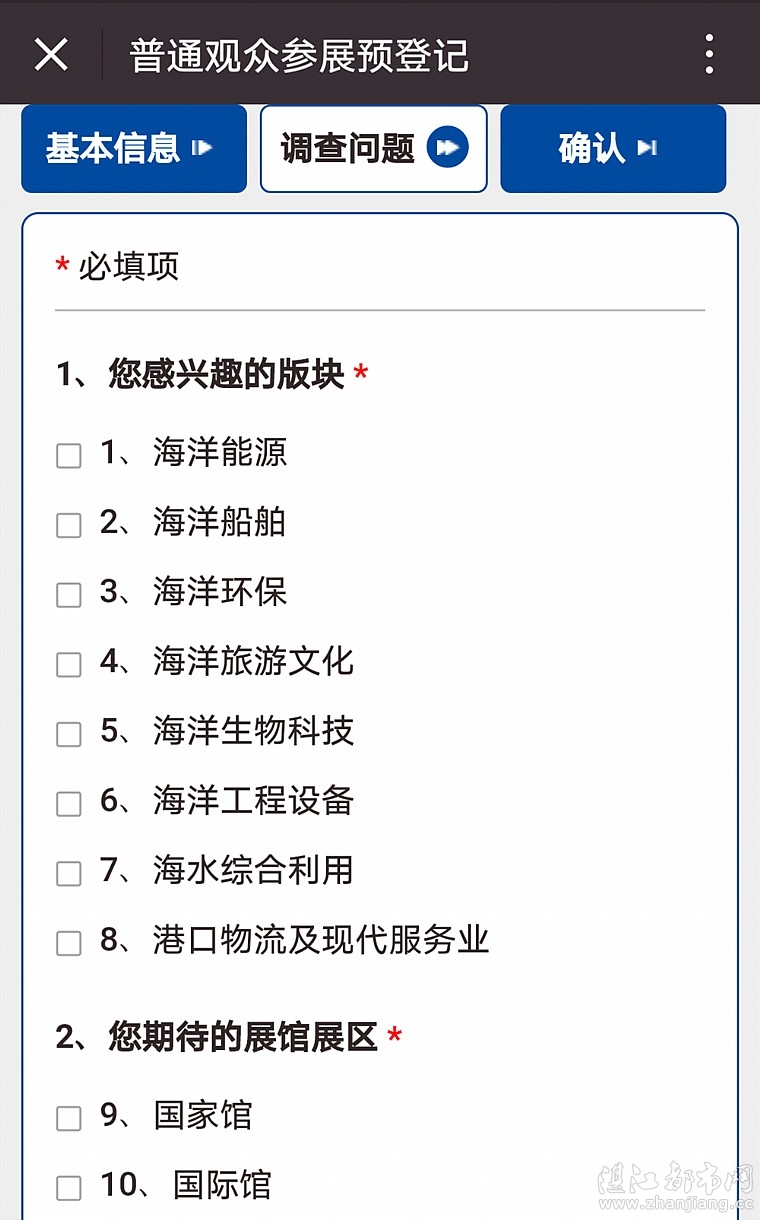This screenshot has width=760, height=1220.
Task: Tick the 海洋船舶 option
Action: point(68,525)
